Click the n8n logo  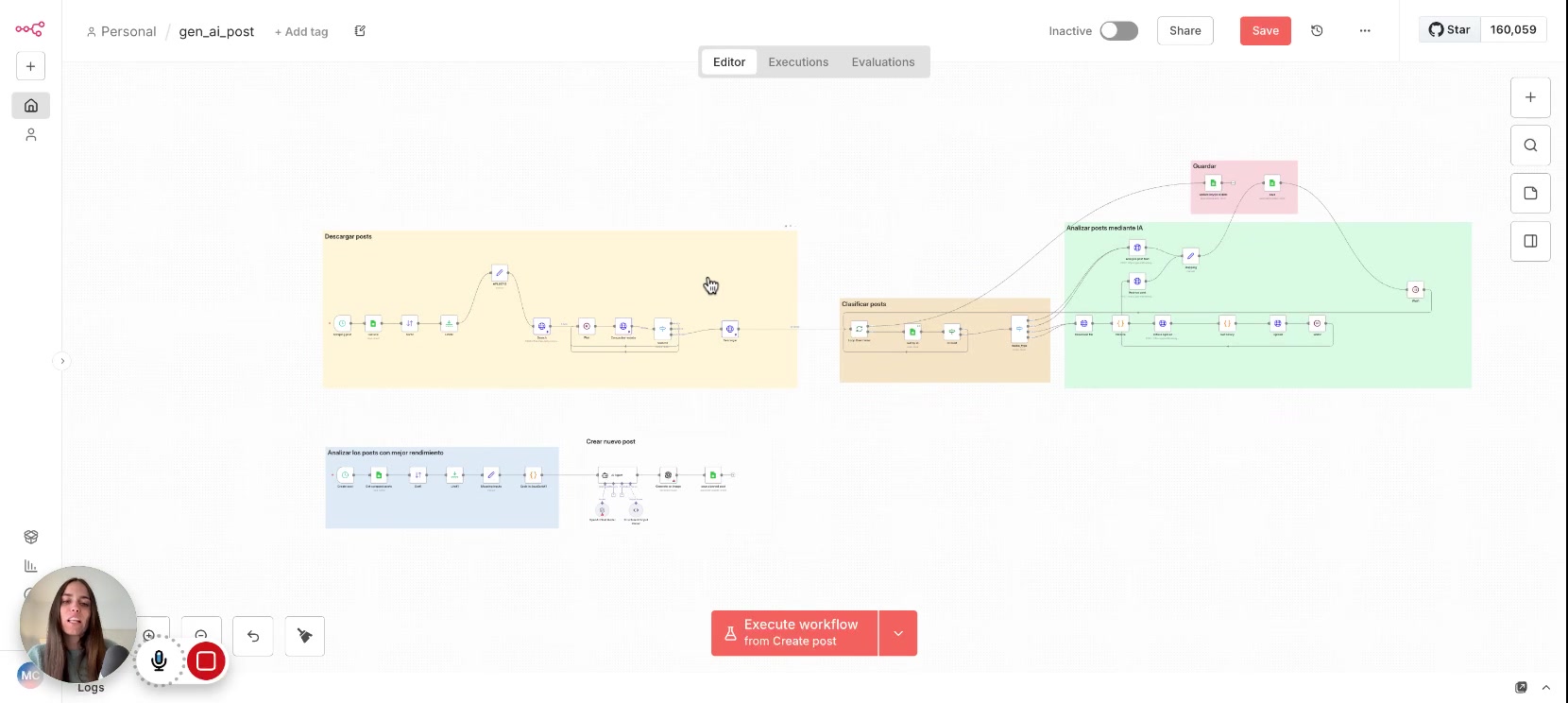[x=29, y=29]
